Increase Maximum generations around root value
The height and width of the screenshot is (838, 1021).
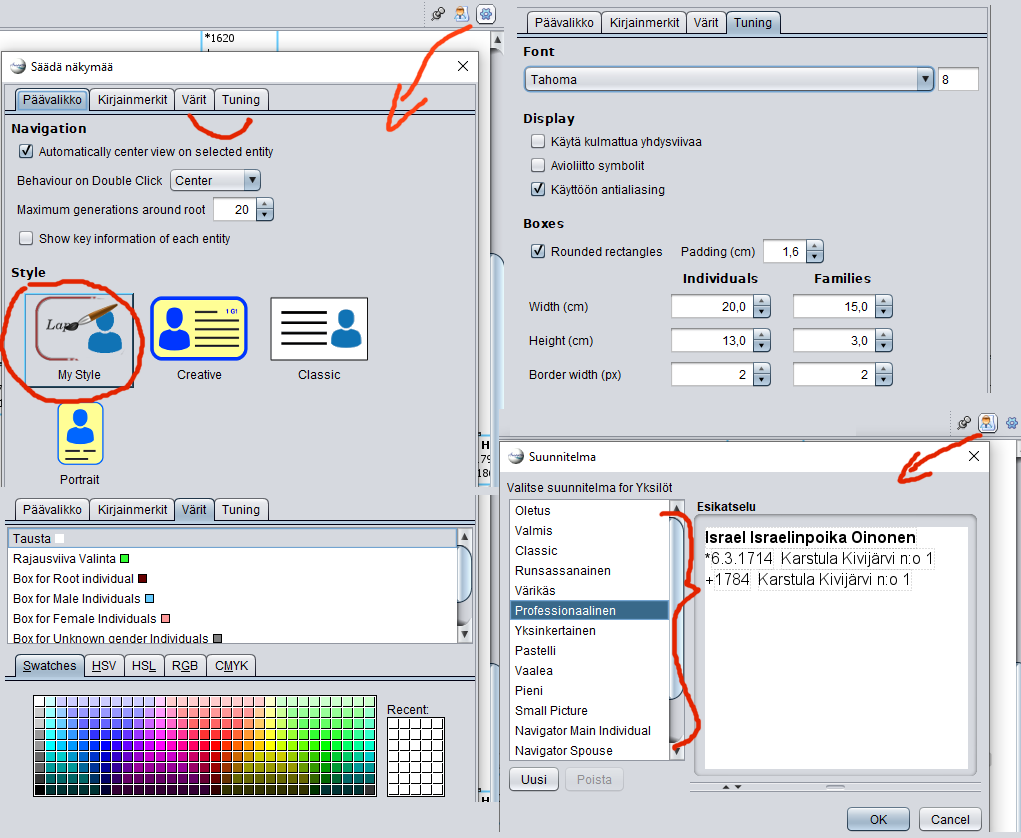tap(264, 204)
